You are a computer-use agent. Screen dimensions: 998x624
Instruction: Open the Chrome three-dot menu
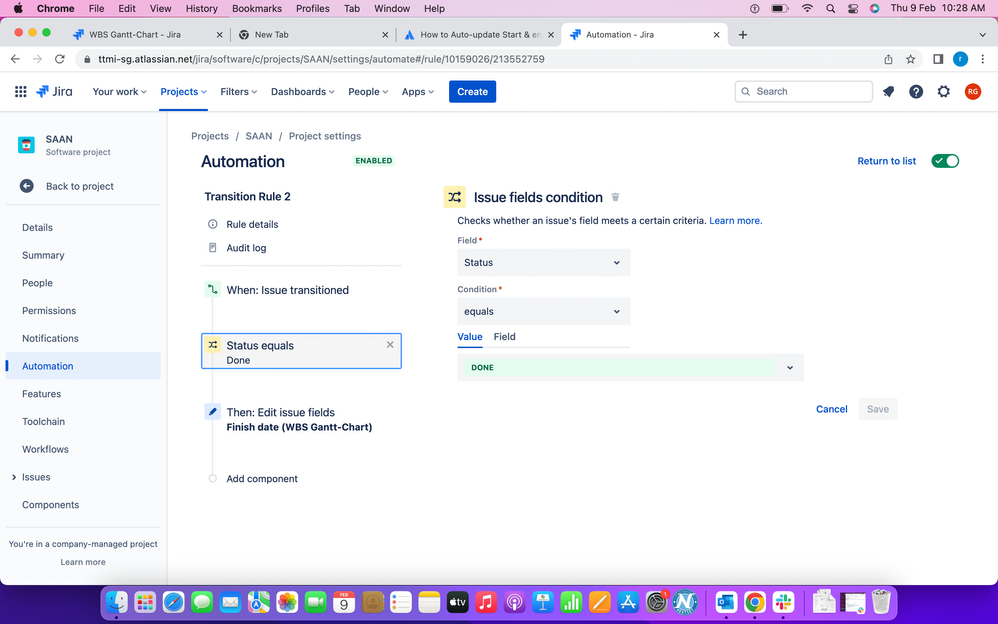(x=983, y=59)
